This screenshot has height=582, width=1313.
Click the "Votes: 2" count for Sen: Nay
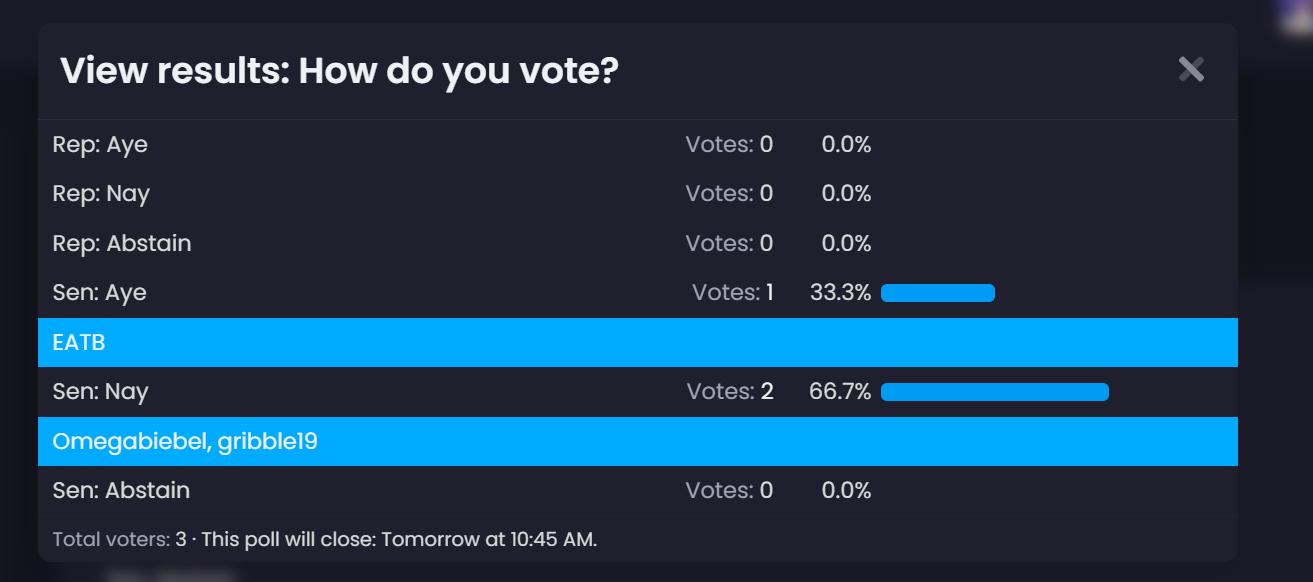[x=730, y=391]
